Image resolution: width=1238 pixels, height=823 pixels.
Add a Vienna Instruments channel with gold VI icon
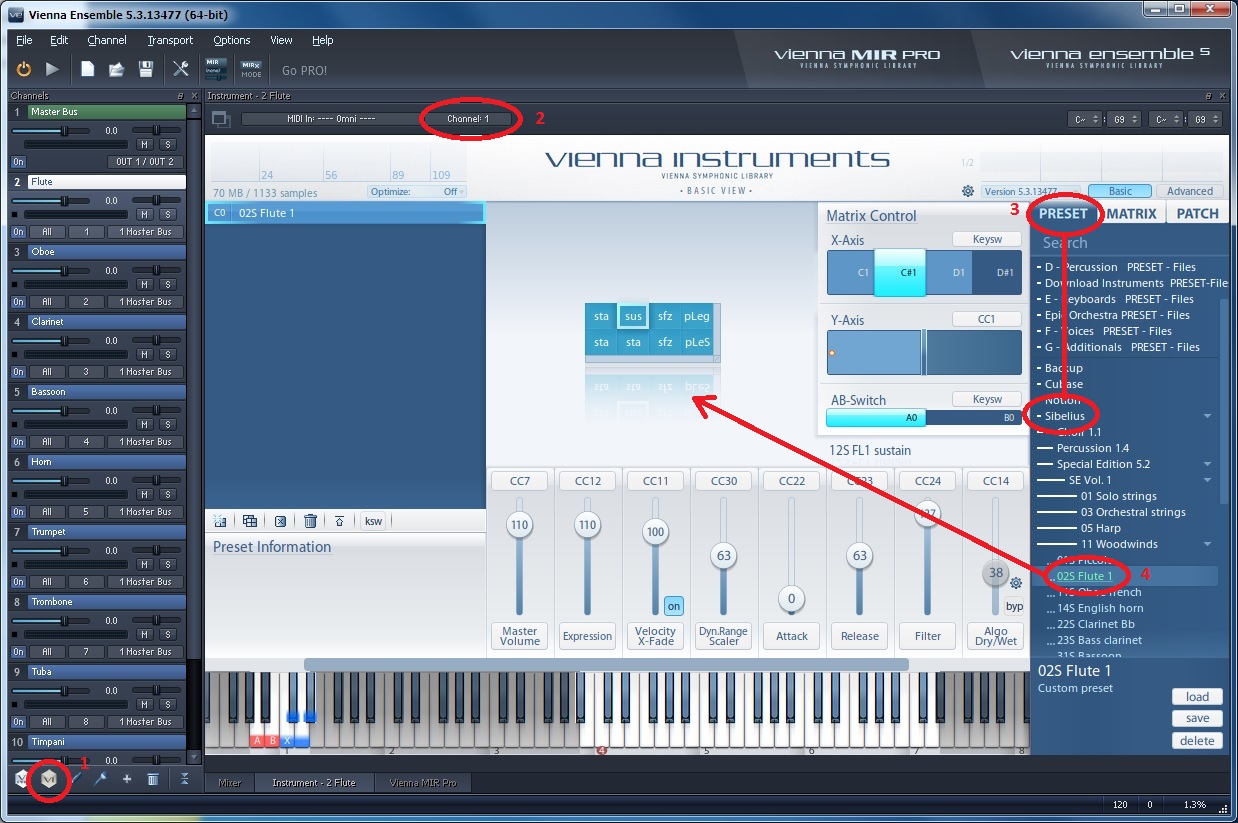49,779
